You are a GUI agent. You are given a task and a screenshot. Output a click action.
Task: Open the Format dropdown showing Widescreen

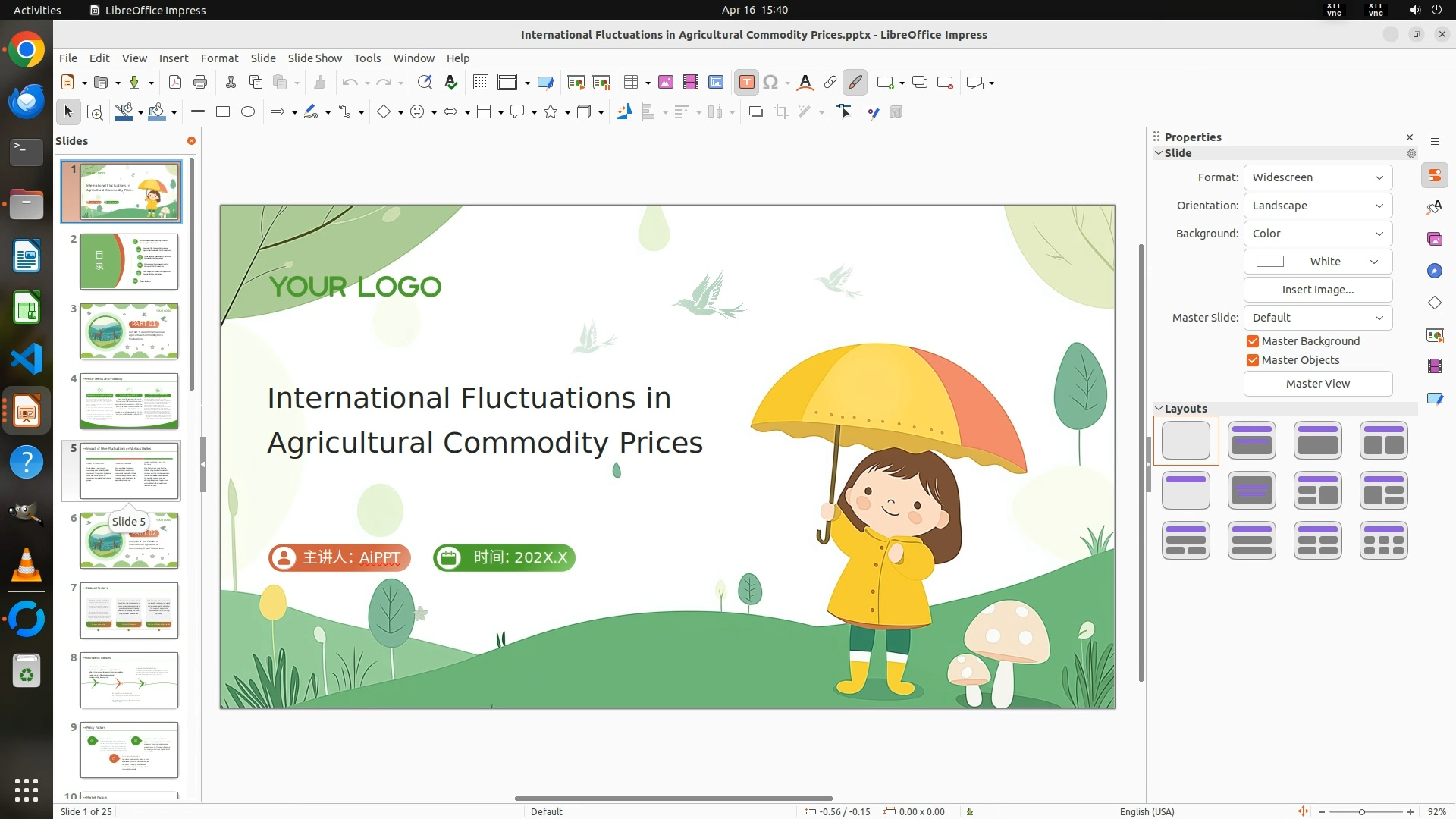(1317, 177)
